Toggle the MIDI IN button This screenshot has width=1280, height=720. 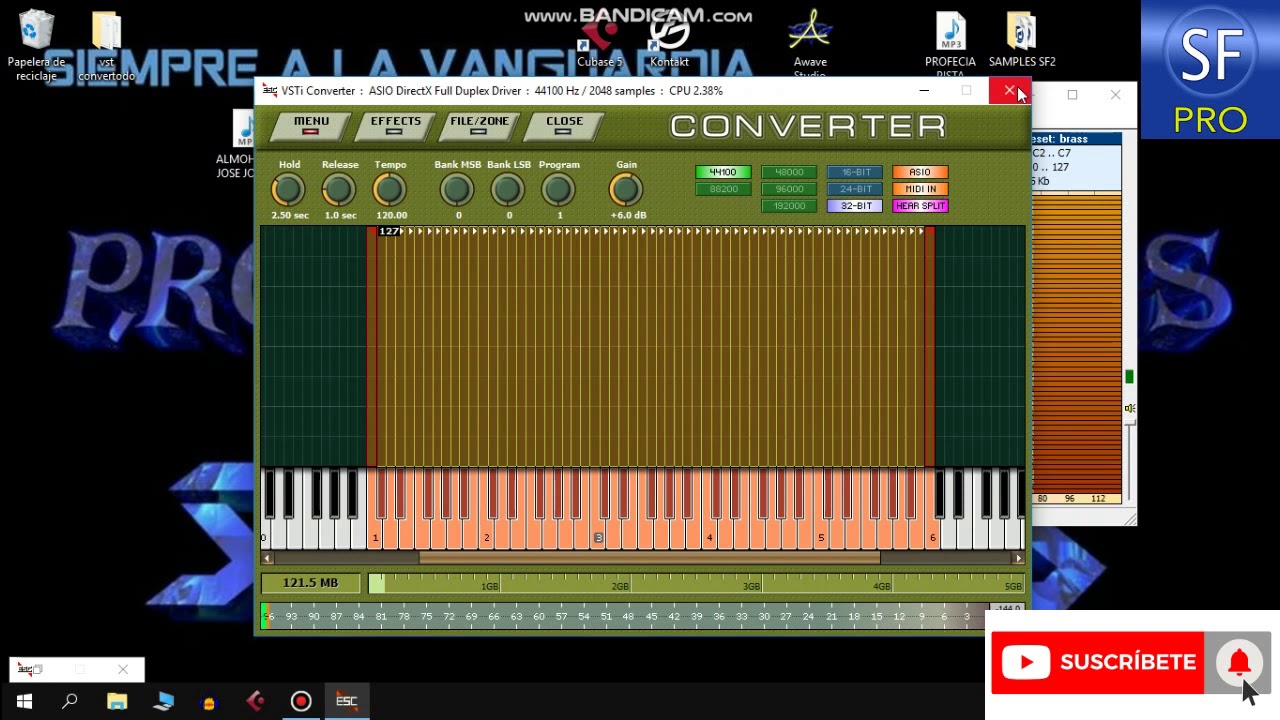(920, 189)
